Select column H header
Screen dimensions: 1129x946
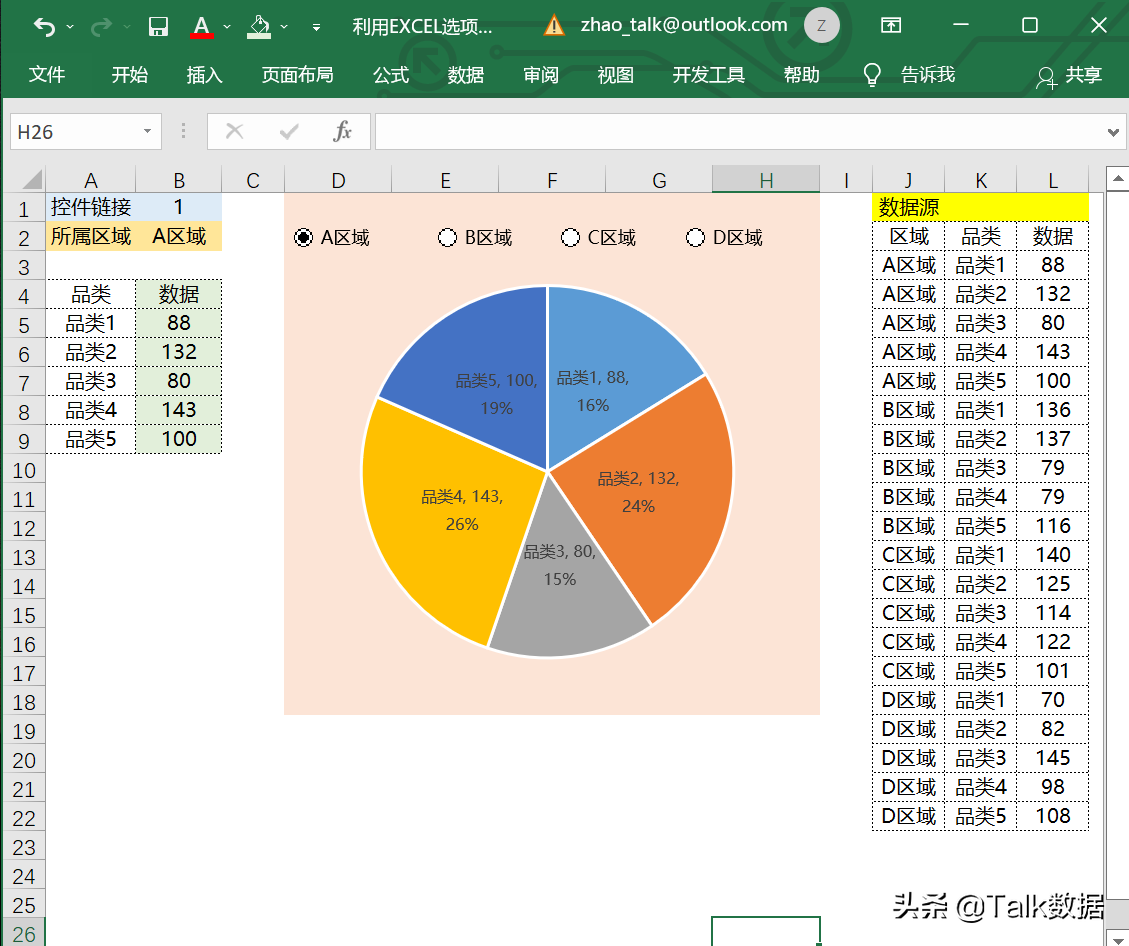[x=766, y=179]
